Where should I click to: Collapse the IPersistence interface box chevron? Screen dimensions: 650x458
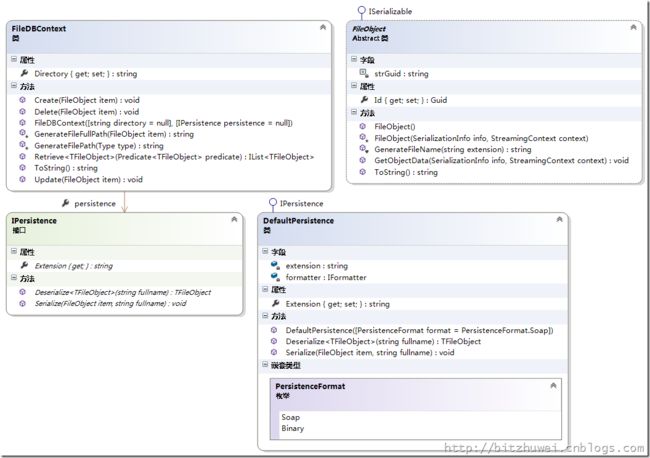[234, 219]
